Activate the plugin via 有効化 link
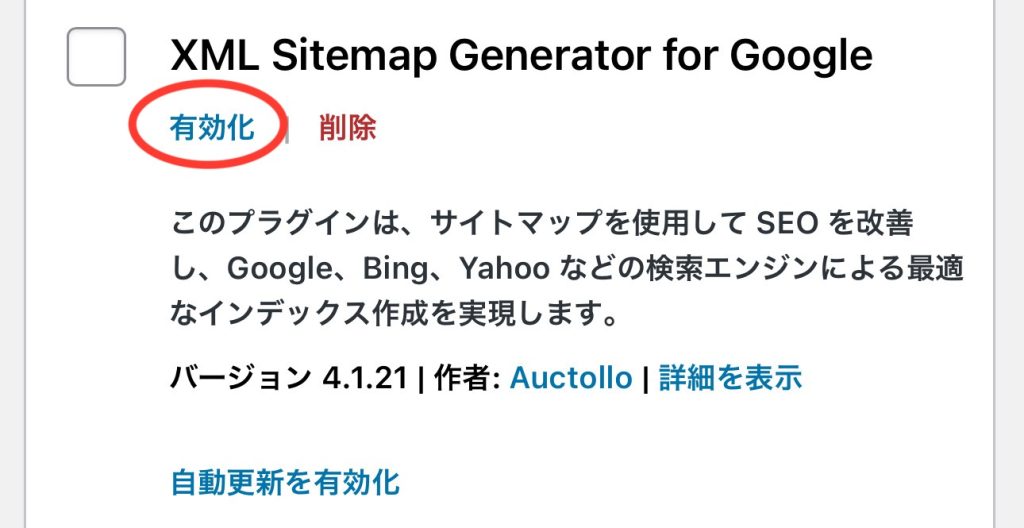Viewport: 1024px width, 528px height. 212,128
